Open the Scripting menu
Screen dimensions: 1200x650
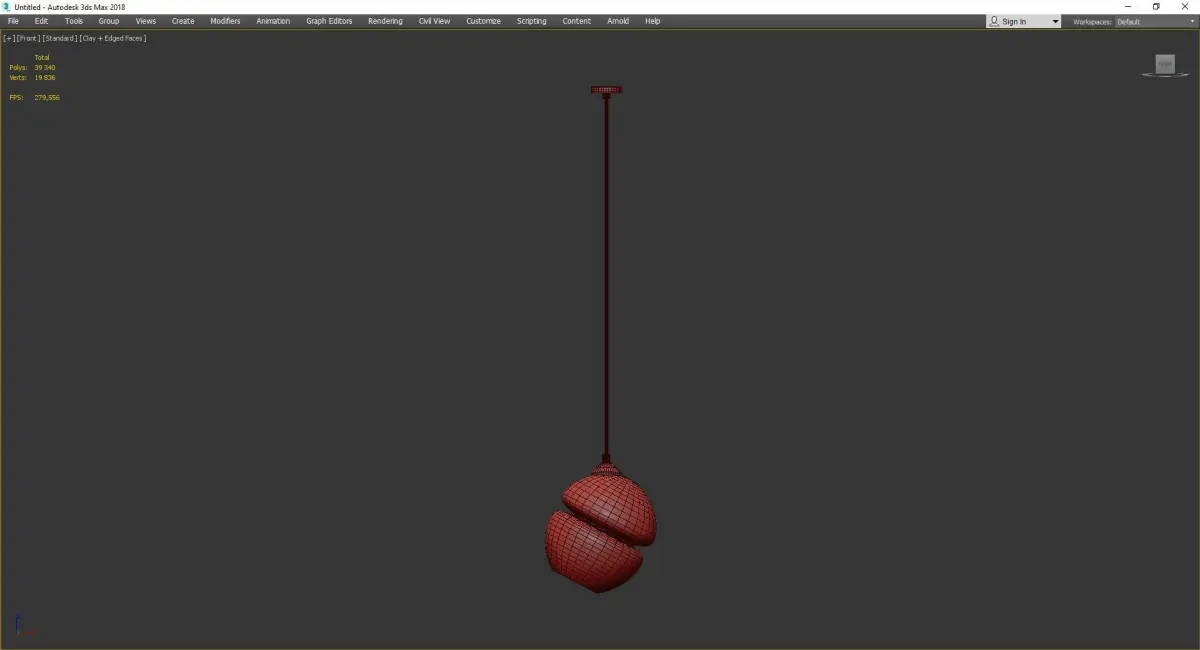(531, 21)
